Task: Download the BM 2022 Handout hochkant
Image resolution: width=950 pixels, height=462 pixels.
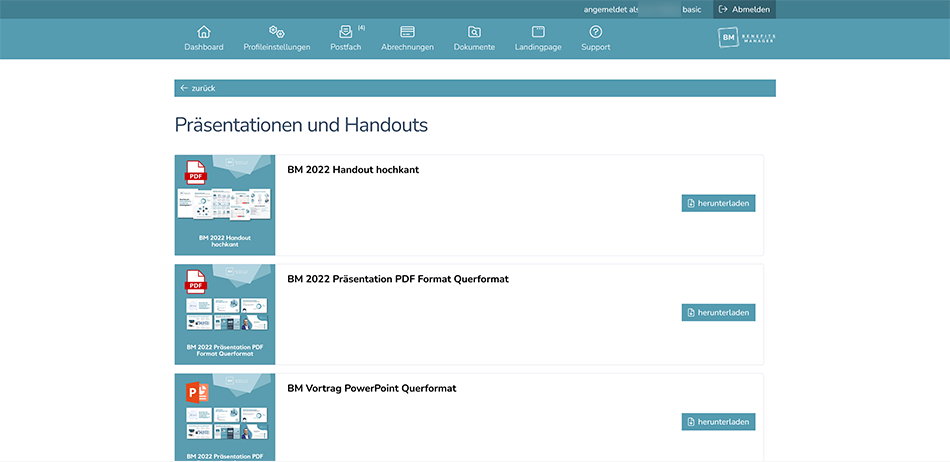Action: tap(718, 203)
